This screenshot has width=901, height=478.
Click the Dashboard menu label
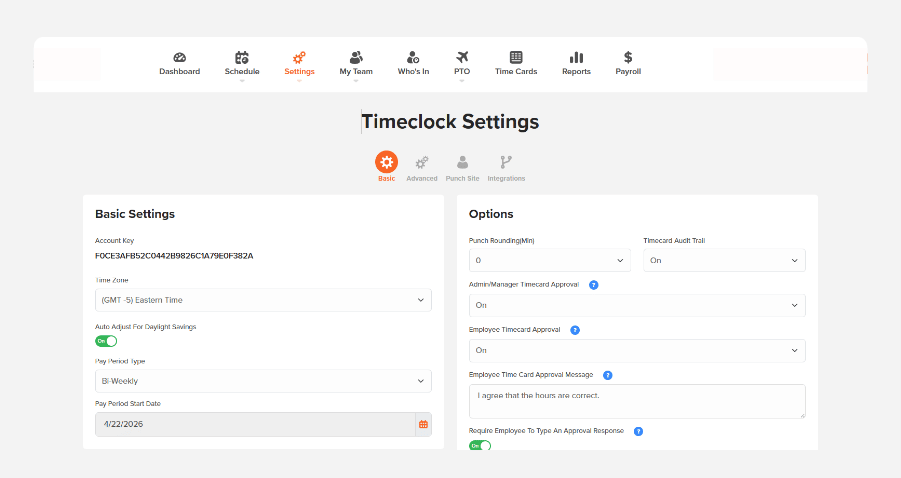coord(180,71)
